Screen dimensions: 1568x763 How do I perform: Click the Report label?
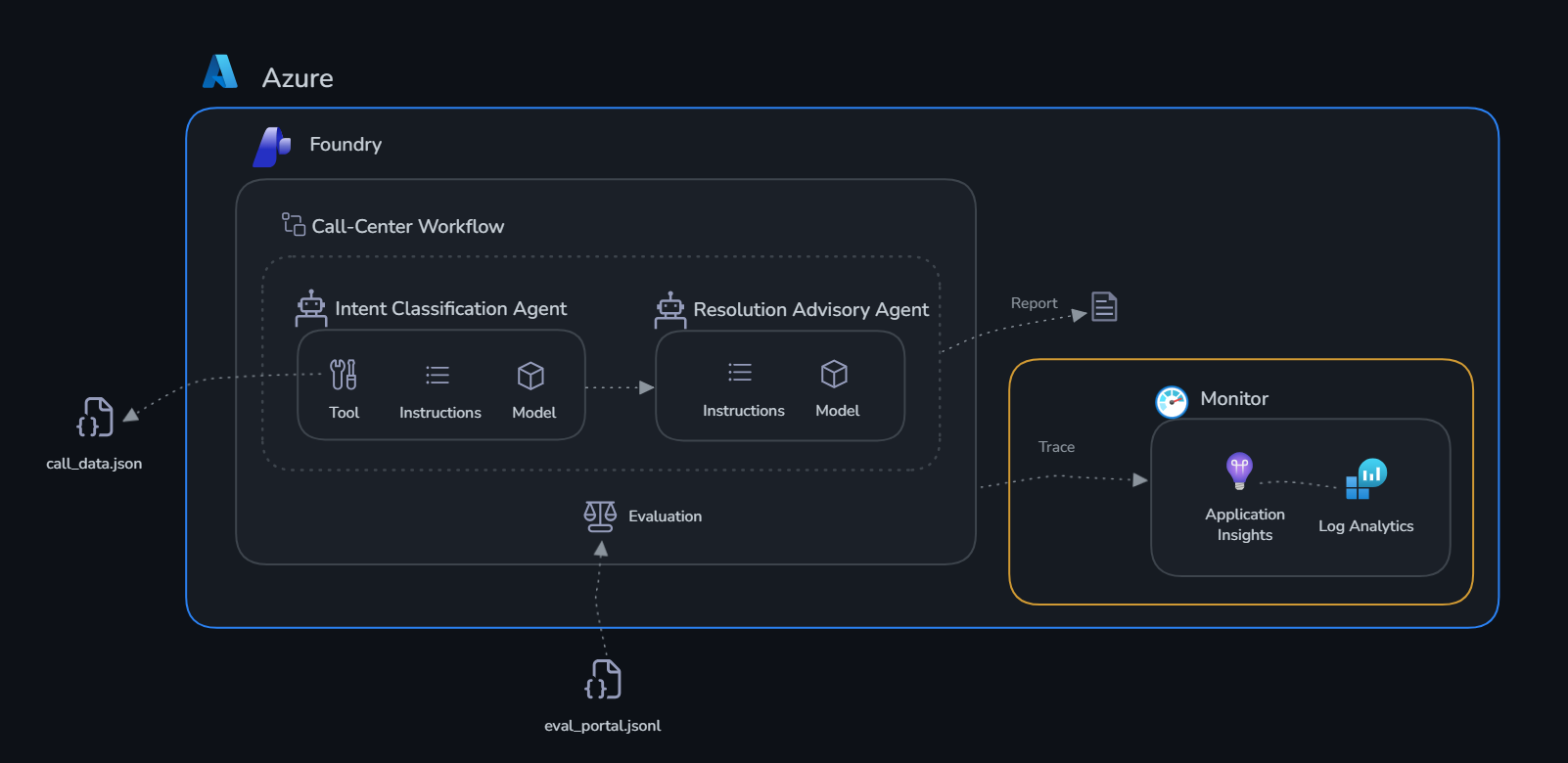(1035, 303)
